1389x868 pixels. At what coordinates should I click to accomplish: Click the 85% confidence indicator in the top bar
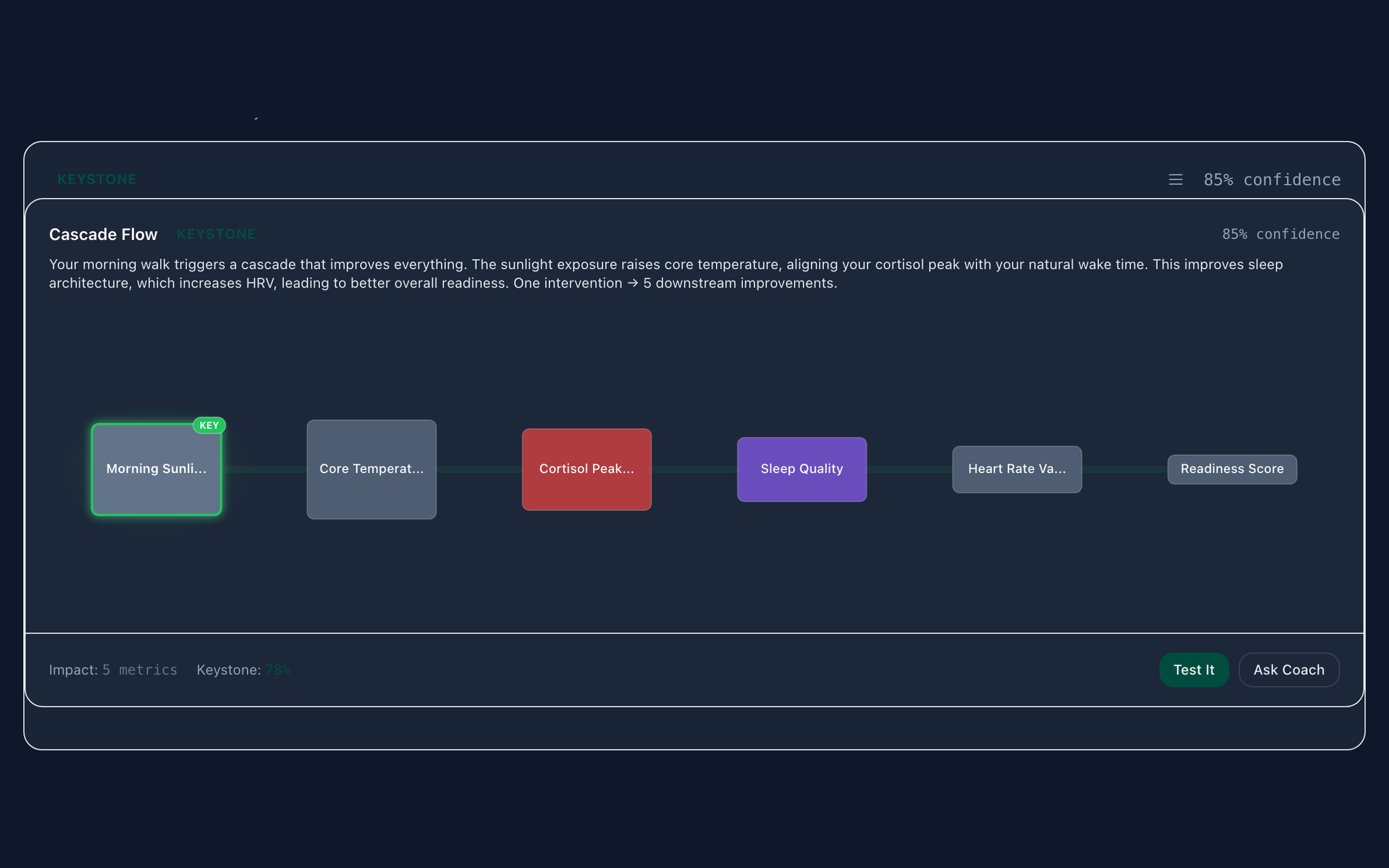[x=1272, y=179]
